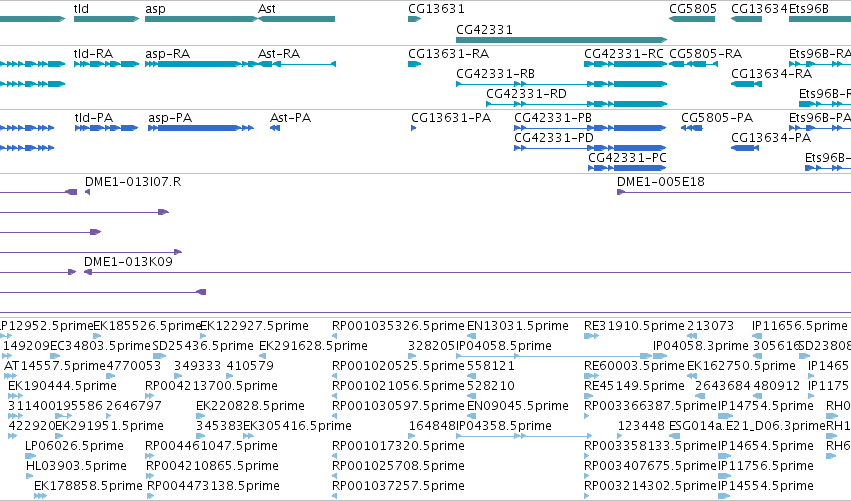Select the tld gene bar
This screenshot has width=851, height=501.
coord(106,19)
